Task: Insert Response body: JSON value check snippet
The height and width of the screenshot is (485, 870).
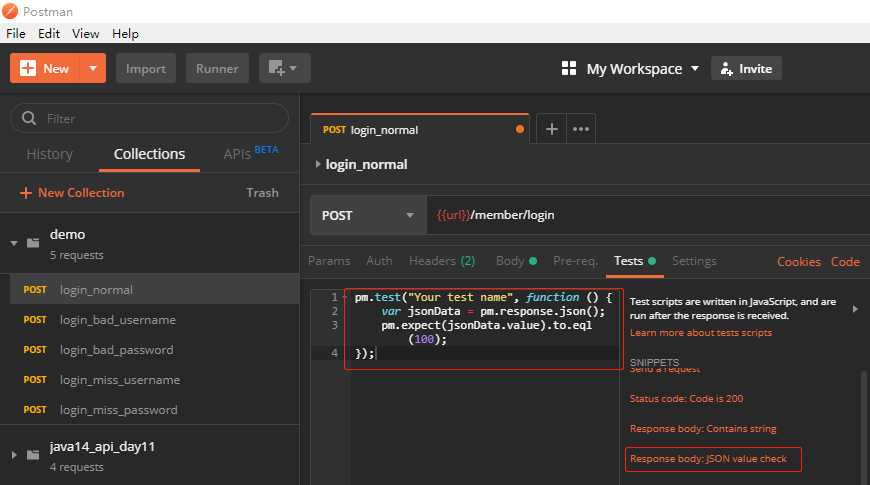Action: (709, 458)
